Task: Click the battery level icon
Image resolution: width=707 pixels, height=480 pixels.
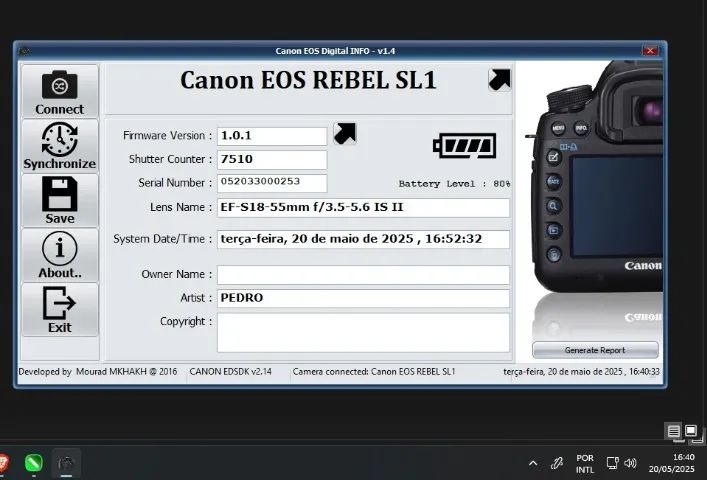Action: [465, 146]
